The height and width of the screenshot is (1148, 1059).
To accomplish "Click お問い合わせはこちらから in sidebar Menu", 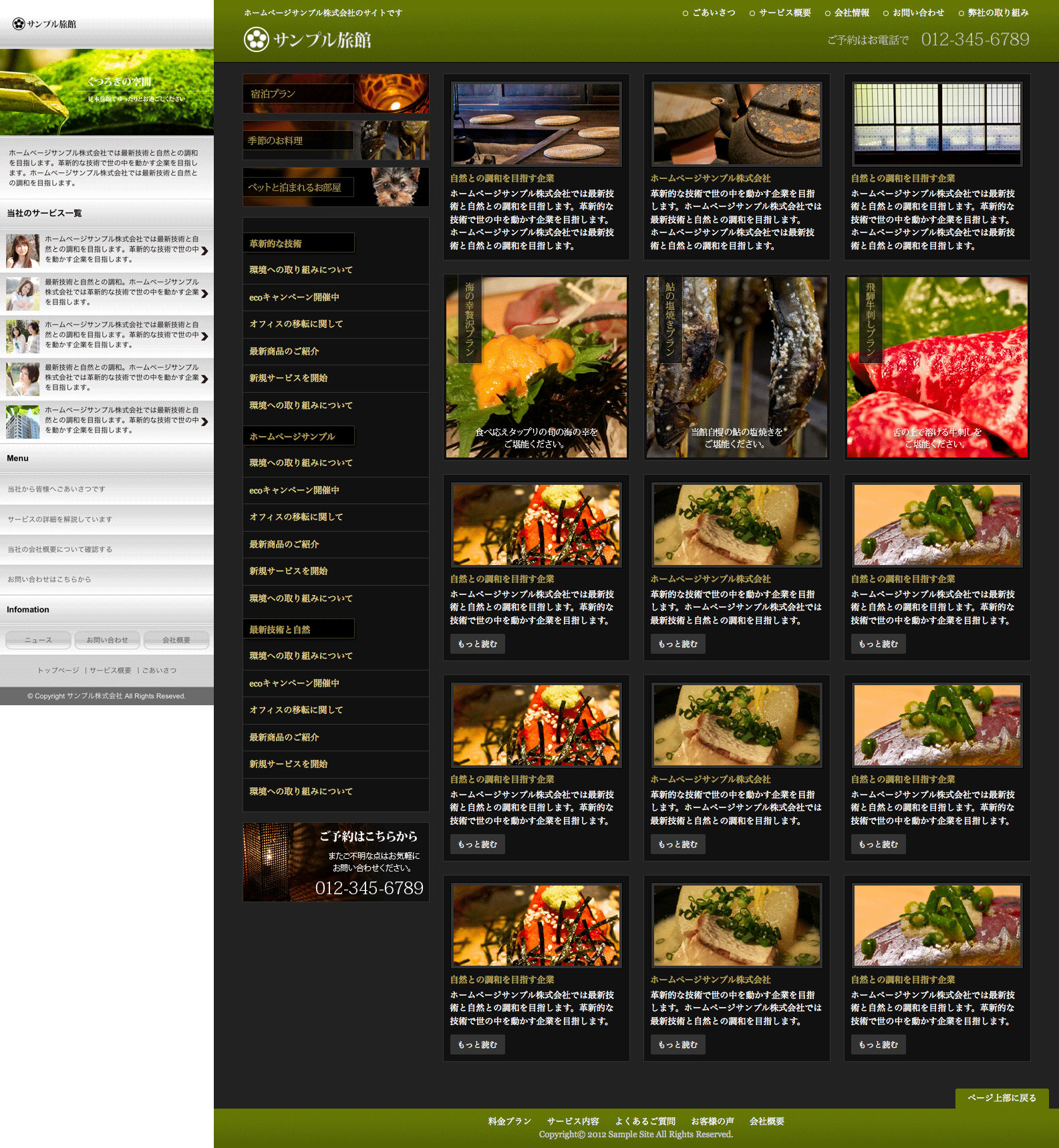I will 49,580.
